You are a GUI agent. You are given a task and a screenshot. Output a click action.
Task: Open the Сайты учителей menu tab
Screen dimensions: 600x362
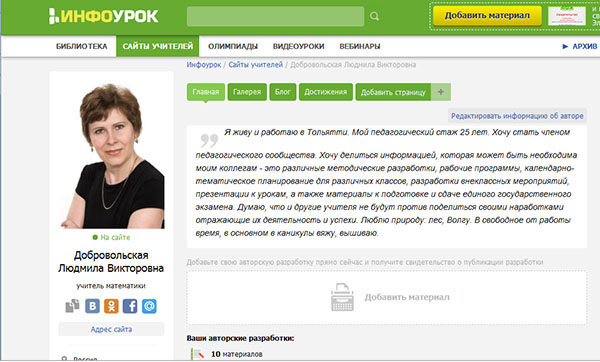coord(158,46)
